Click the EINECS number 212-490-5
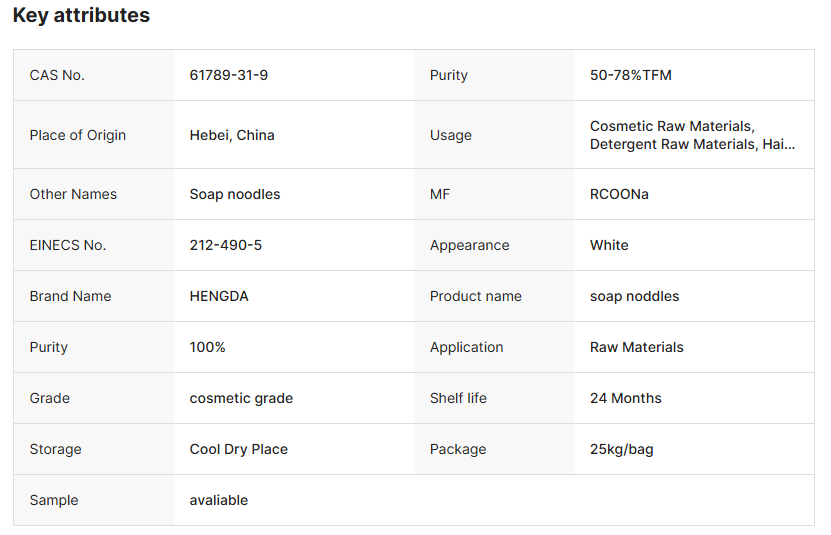 pyautogui.click(x=226, y=245)
